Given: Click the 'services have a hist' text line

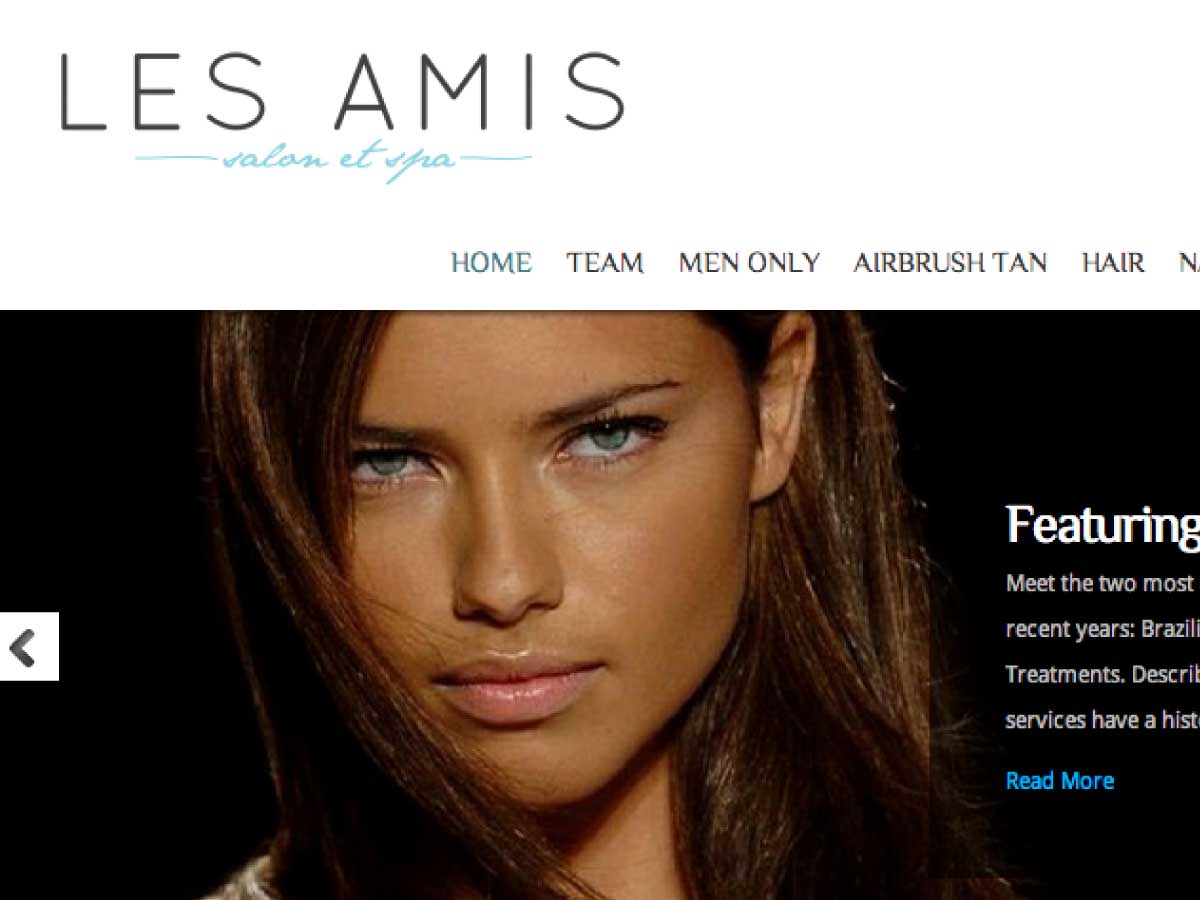Looking at the screenshot, I should coord(1102,720).
